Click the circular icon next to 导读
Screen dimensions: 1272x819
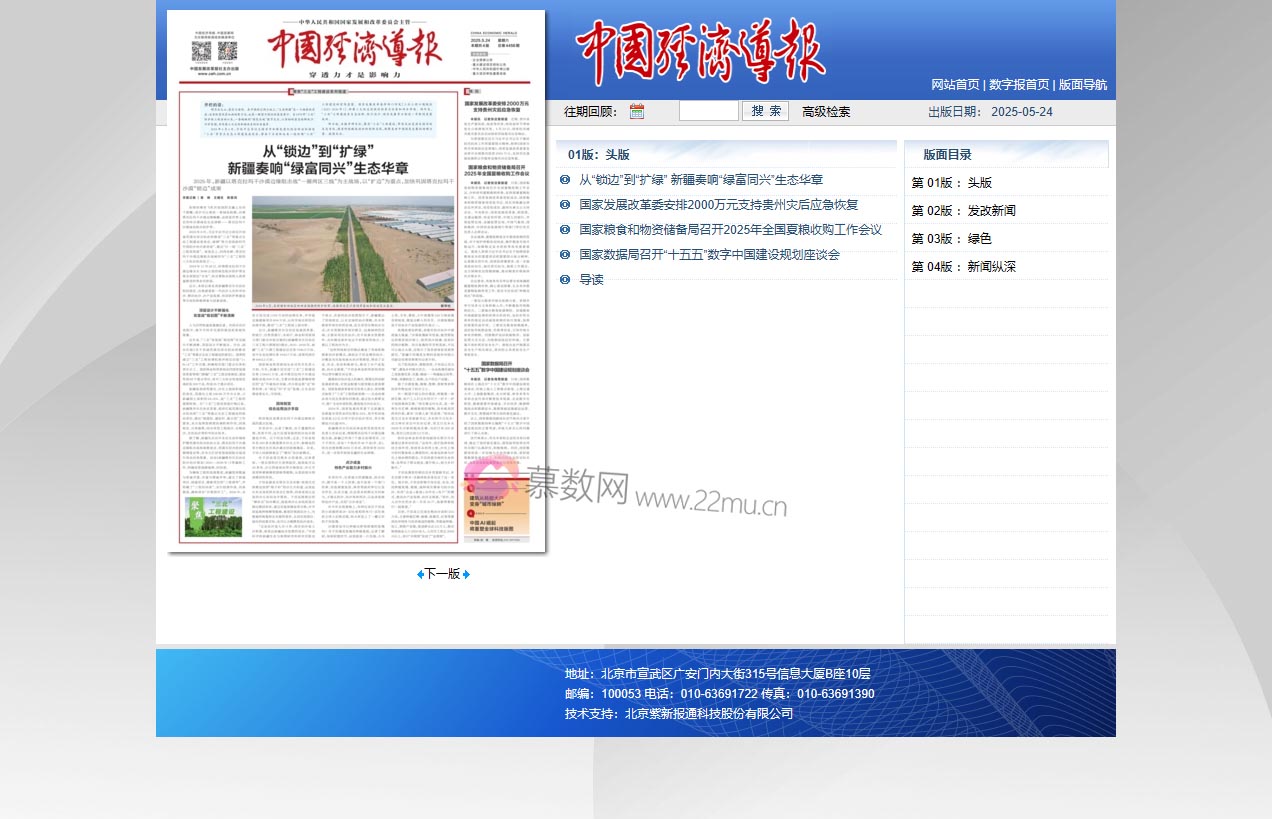565,280
